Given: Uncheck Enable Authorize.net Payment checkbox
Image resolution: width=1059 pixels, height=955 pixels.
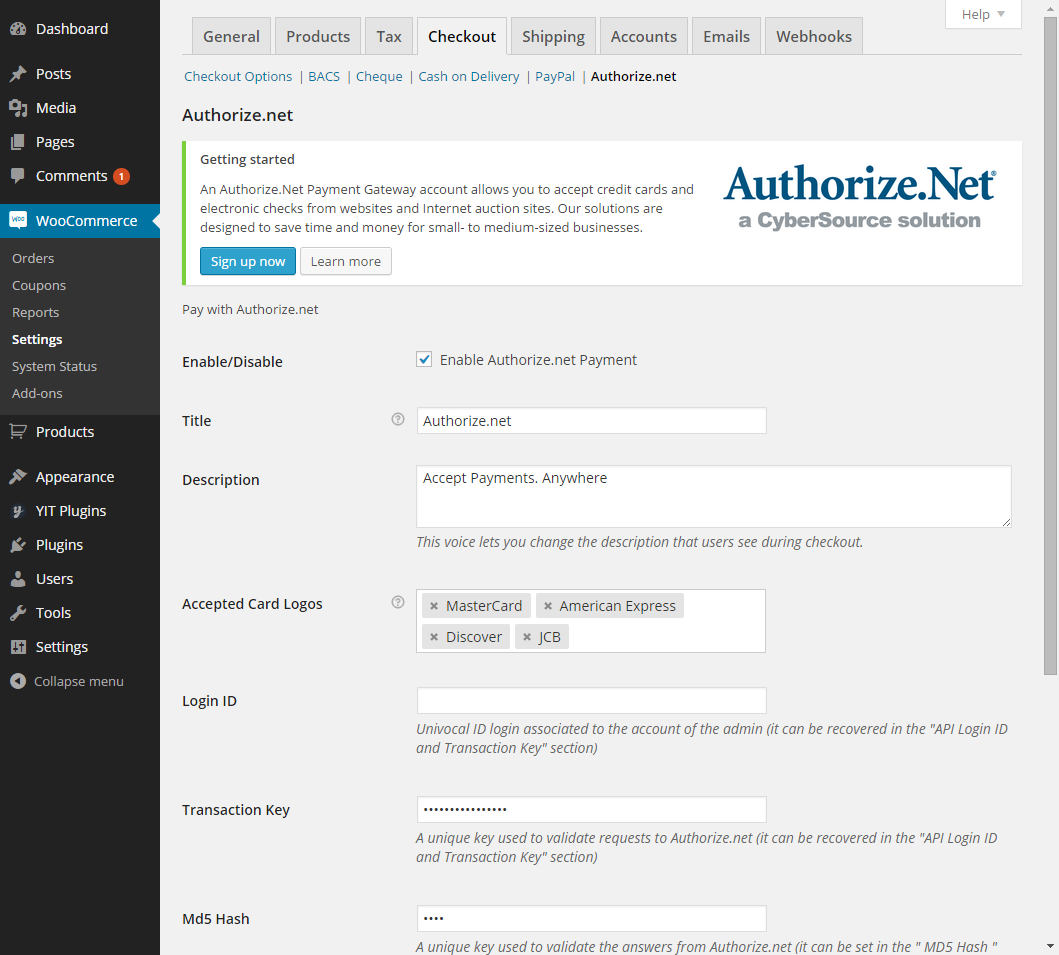Looking at the screenshot, I should point(424,360).
